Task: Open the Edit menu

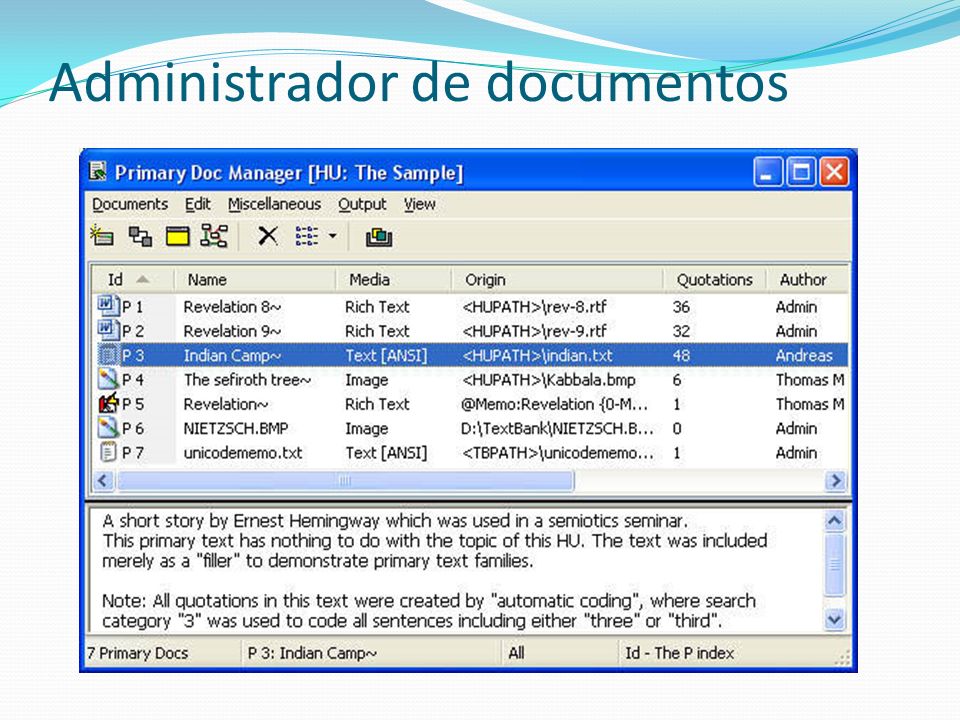Action: (x=198, y=204)
